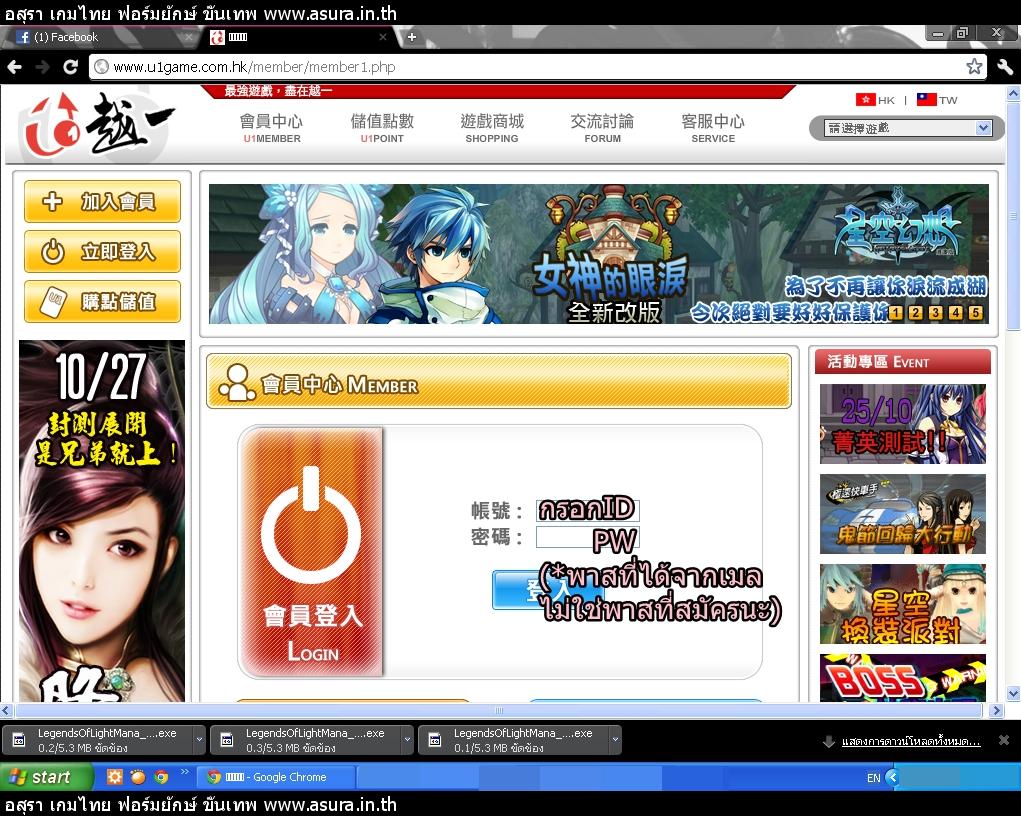Screen dimensions: 1021x816
Task: Open options for the first LegendsOfLightMana download
Action: pyautogui.click(x=199, y=740)
